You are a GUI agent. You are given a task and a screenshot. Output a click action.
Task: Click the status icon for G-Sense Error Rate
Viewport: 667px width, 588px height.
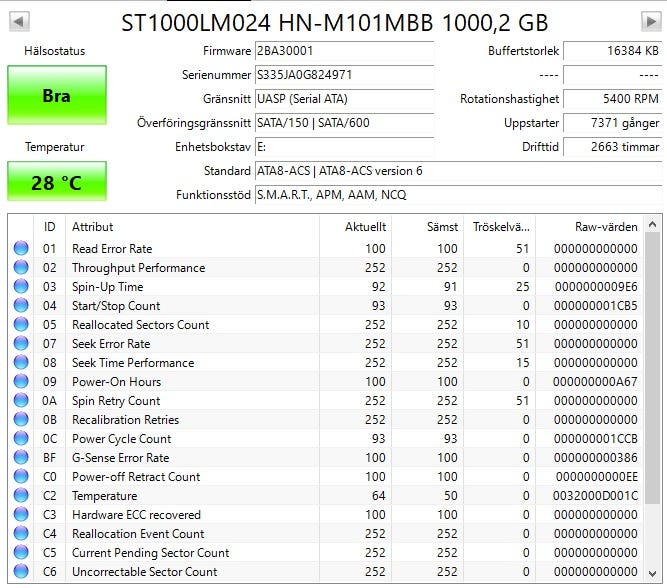tap(21, 458)
